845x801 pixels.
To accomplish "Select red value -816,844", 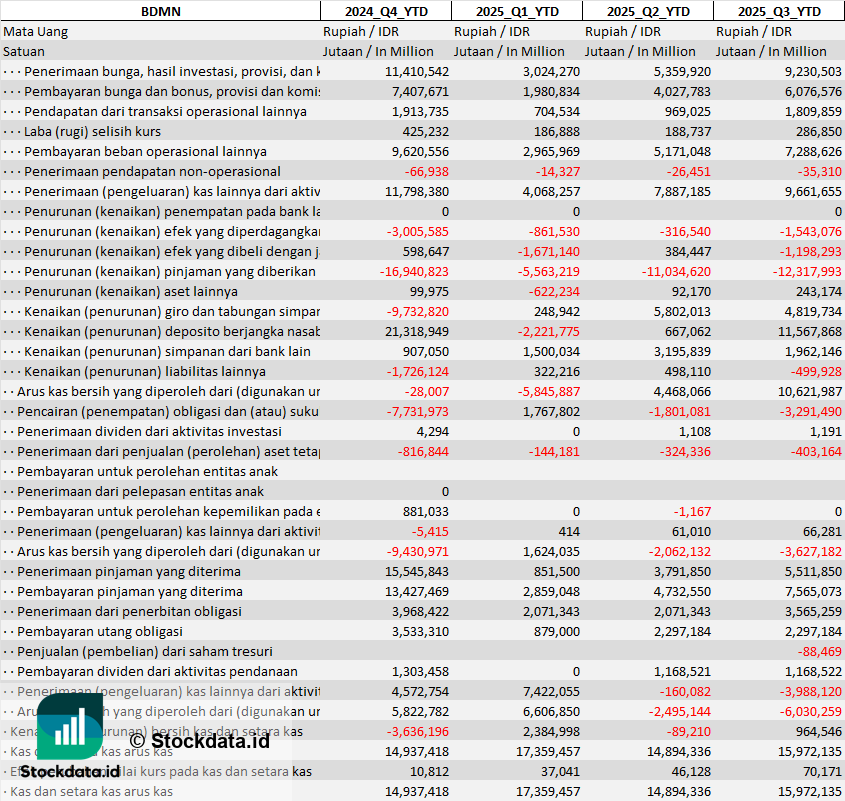I will pos(423,451).
